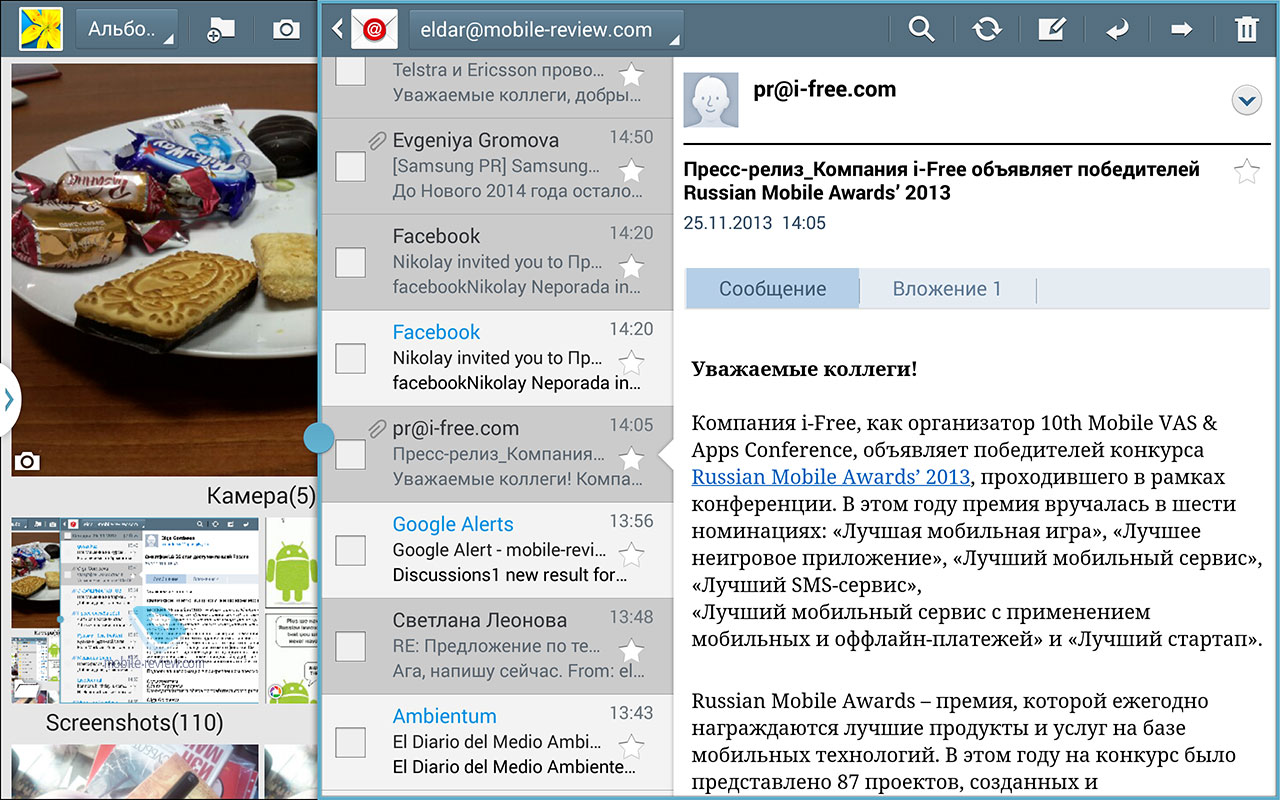This screenshot has width=1280, height=800.
Task: Compose a new email
Action: pyautogui.click(x=1052, y=30)
